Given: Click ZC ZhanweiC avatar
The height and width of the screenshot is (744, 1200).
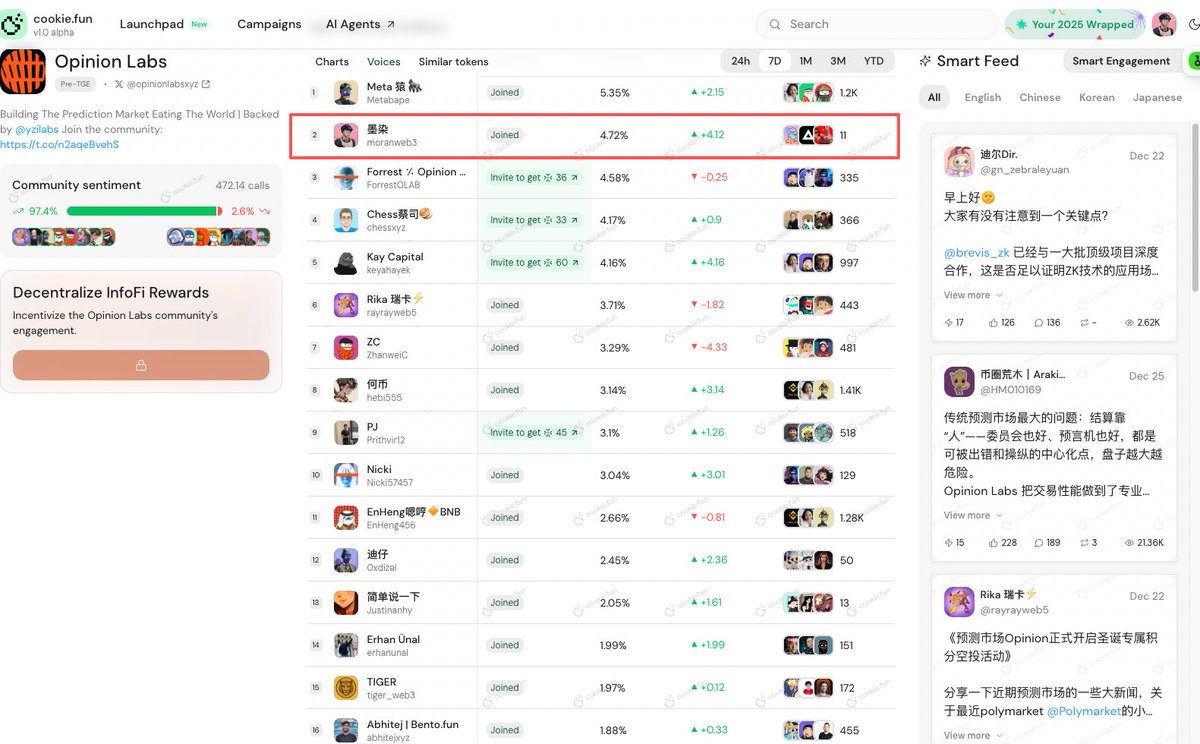Looking at the screenshot, I should pos(346,348).
